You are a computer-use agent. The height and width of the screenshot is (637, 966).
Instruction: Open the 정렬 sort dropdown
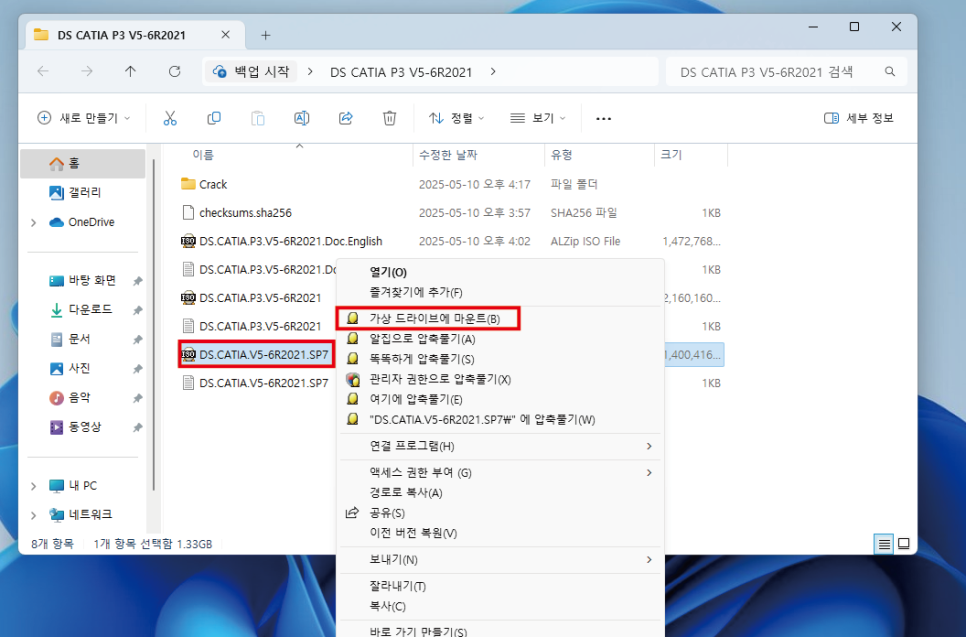(x=457, y=118)
